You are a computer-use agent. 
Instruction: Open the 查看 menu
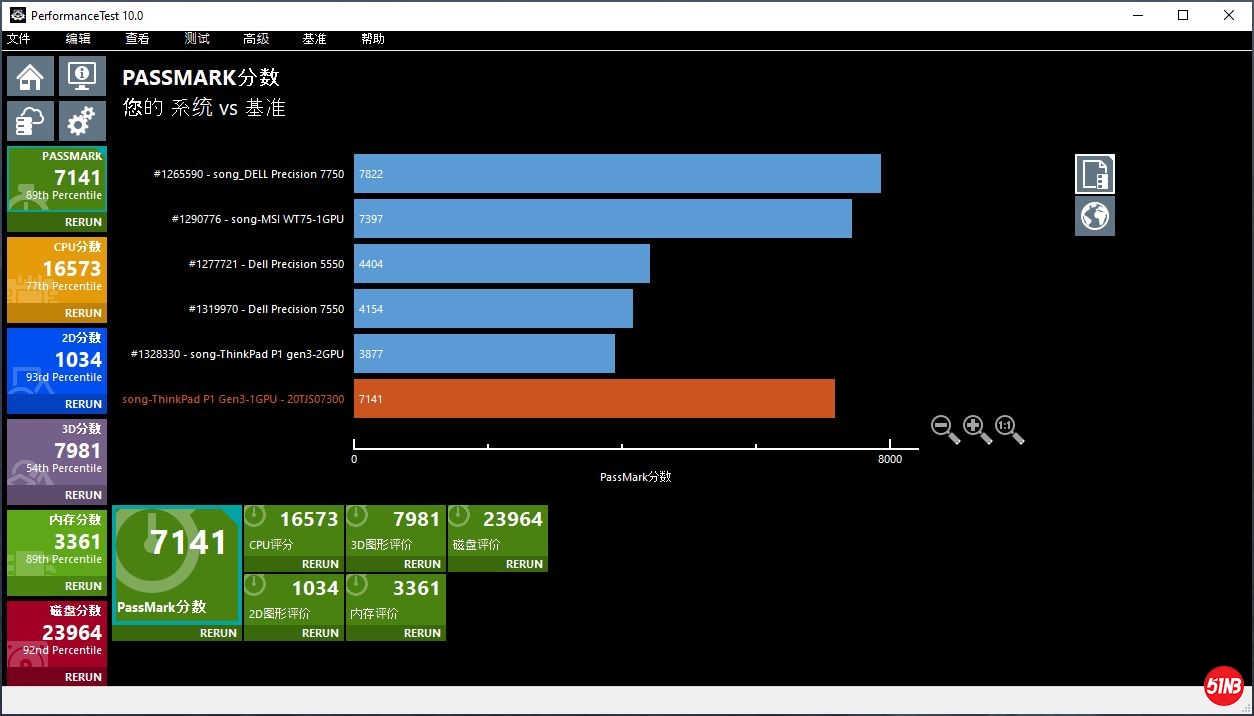tap(137, 39)
